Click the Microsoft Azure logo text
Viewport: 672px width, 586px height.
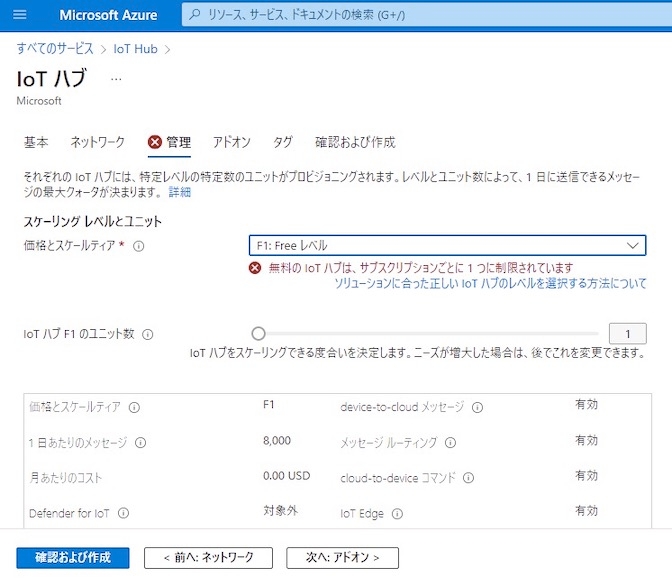tap(108, 15)
